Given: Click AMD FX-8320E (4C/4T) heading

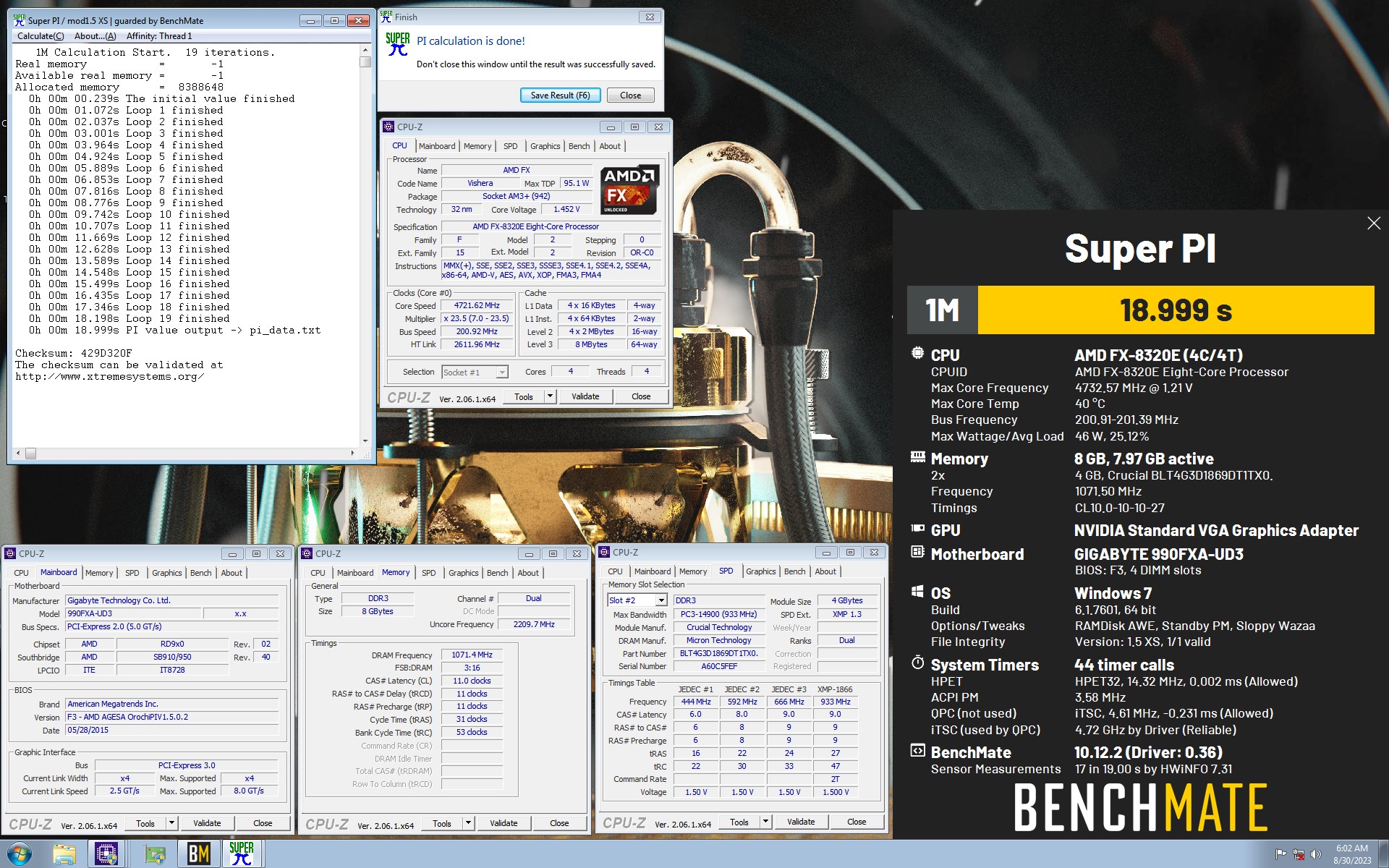Looking at the screenshot, I should pyautogui.click(x=1158, y=355).
